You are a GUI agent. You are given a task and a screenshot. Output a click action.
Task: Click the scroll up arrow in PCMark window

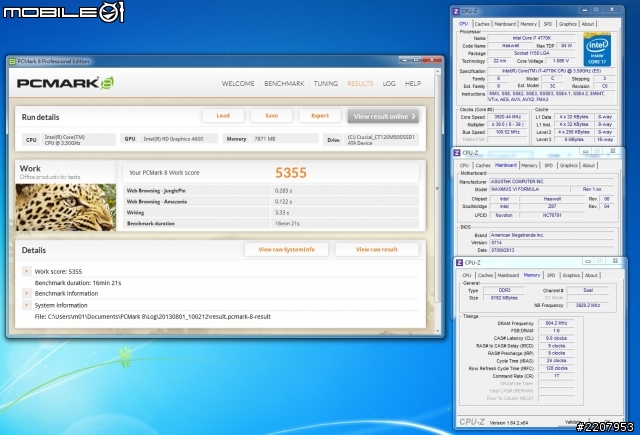[438, 71]
